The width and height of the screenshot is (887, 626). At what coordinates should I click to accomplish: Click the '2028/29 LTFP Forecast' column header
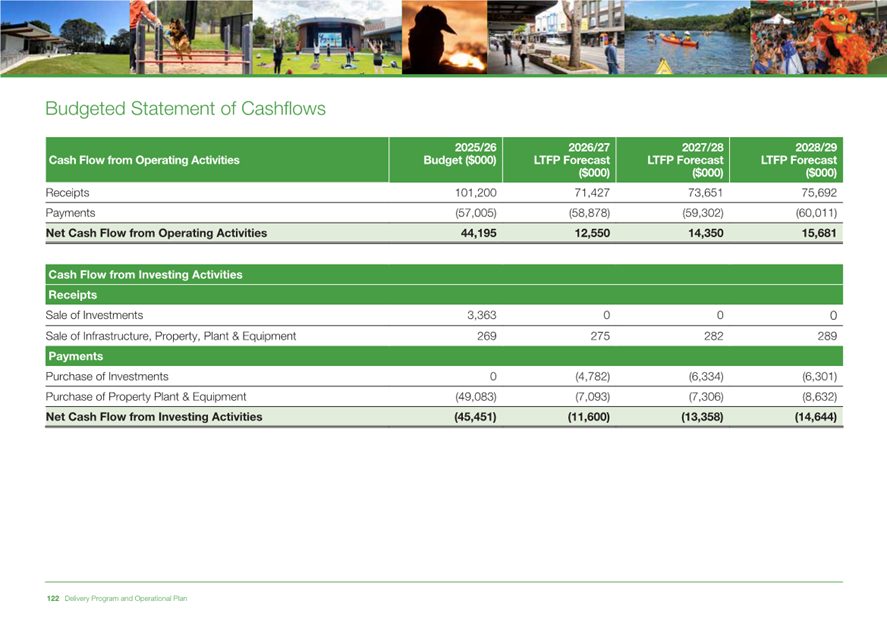[786, 159]
